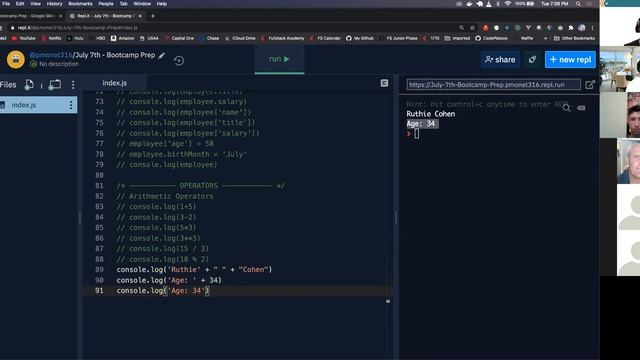Screen dimensions: 640x360
Task: Bookmark this page with the star icon
Action: (x=473, y=28)
